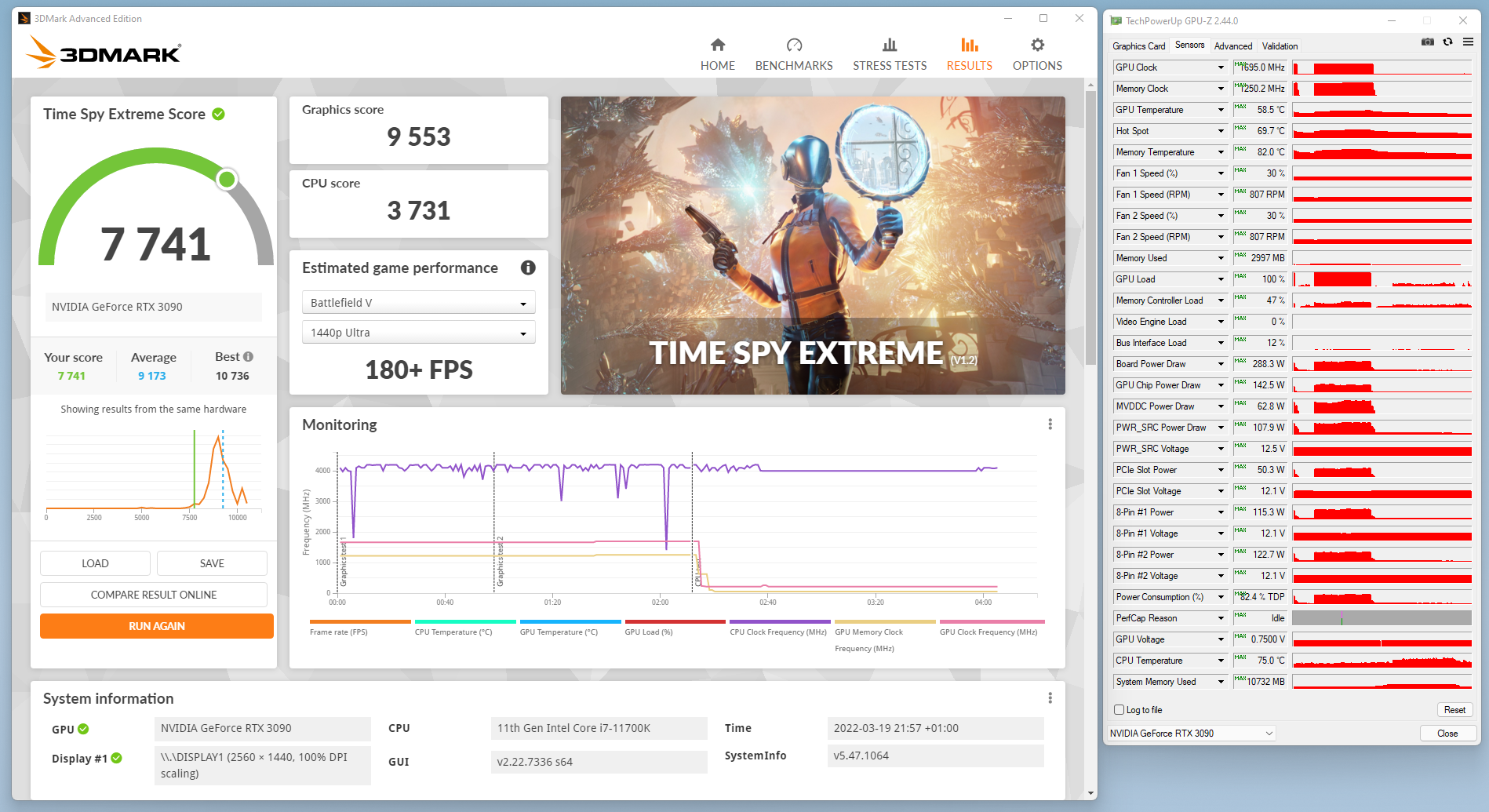Open the Hot Spot sensor dropdown

tap(1221, 131)
